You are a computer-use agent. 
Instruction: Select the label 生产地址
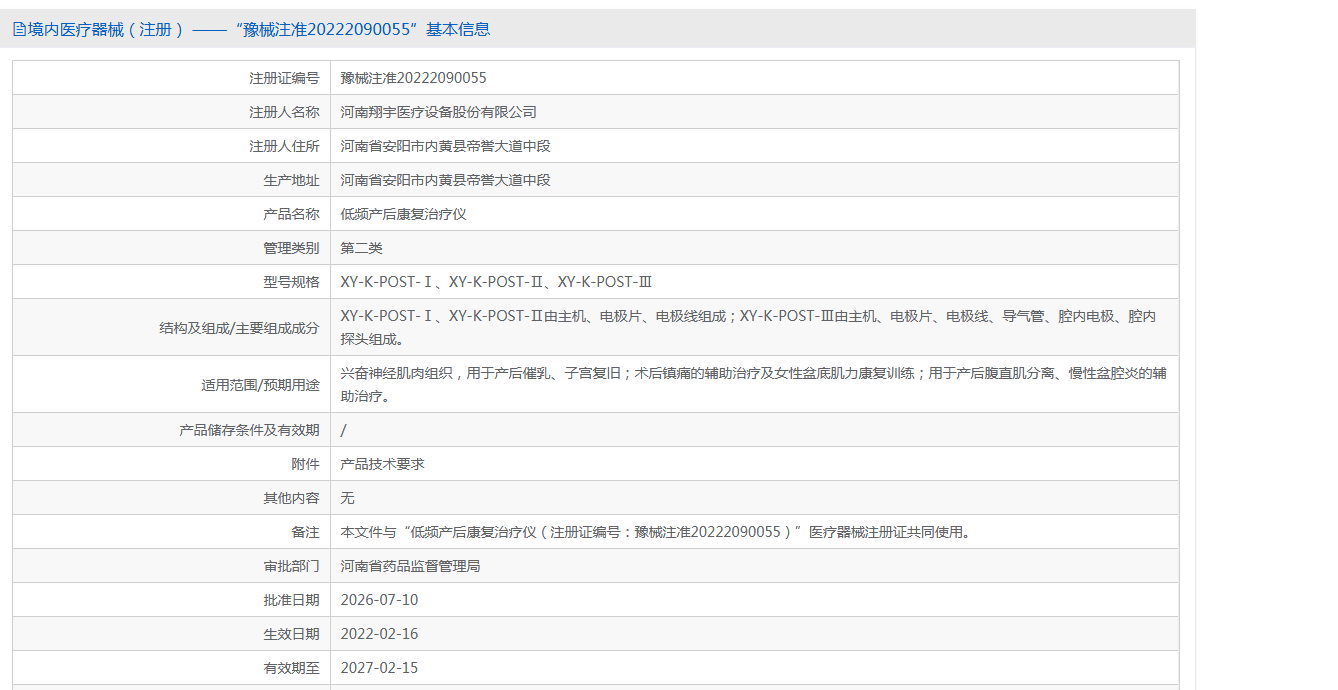(291, 180)
